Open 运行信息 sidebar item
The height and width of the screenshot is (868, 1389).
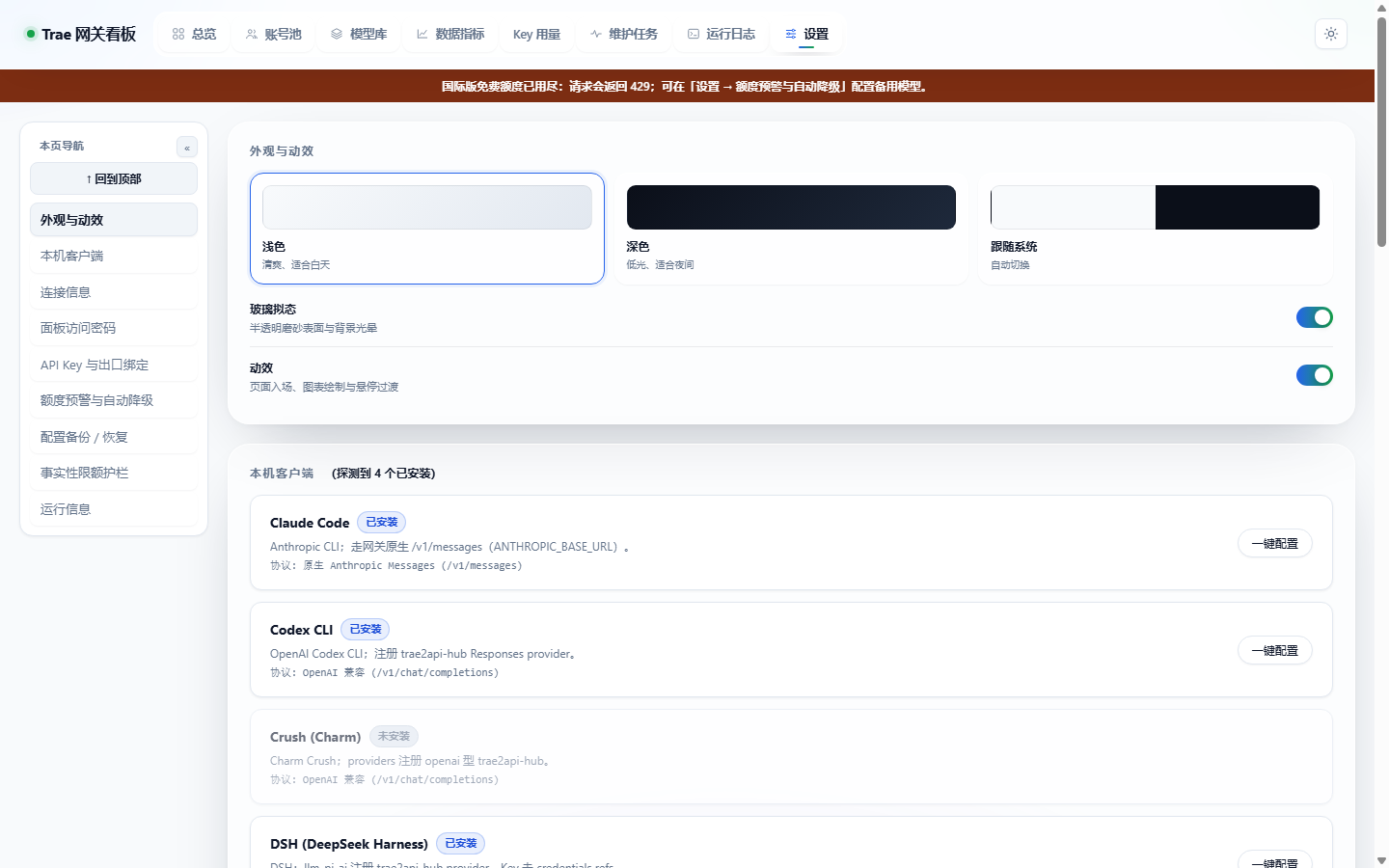(114, 509)
